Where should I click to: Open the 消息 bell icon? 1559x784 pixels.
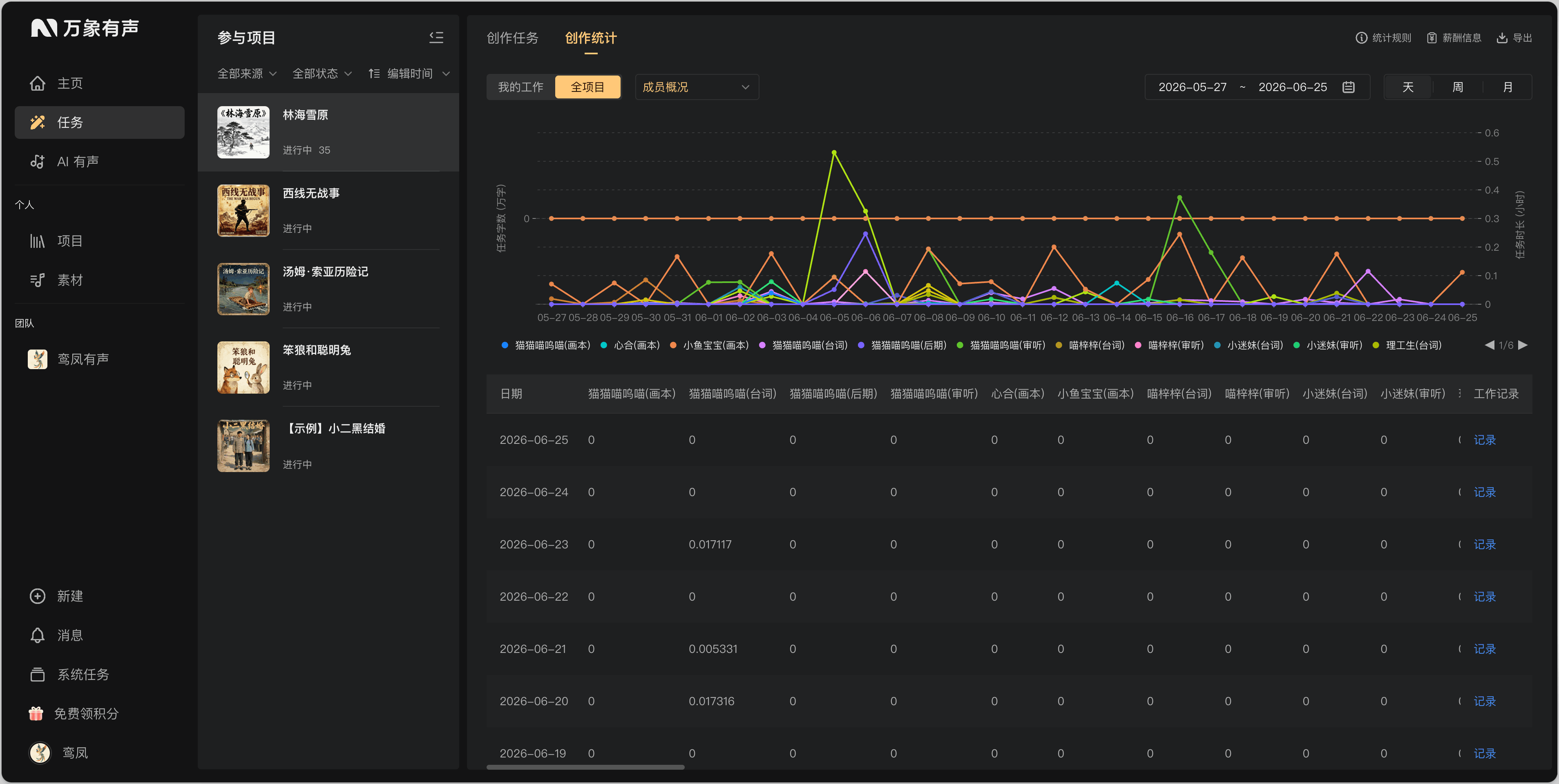click(38, 635)
